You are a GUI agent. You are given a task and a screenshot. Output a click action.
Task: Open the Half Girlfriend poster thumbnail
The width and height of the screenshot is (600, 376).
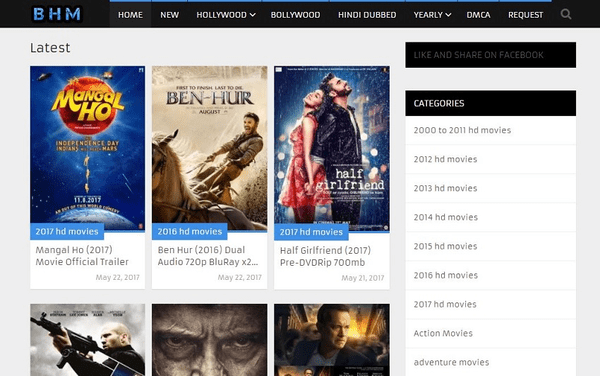pos(332,149)
